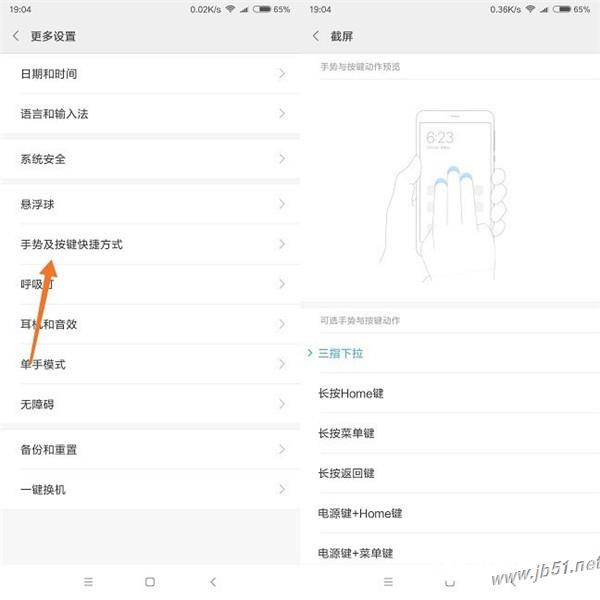Open 备份和重置 entry

[150, 449]
